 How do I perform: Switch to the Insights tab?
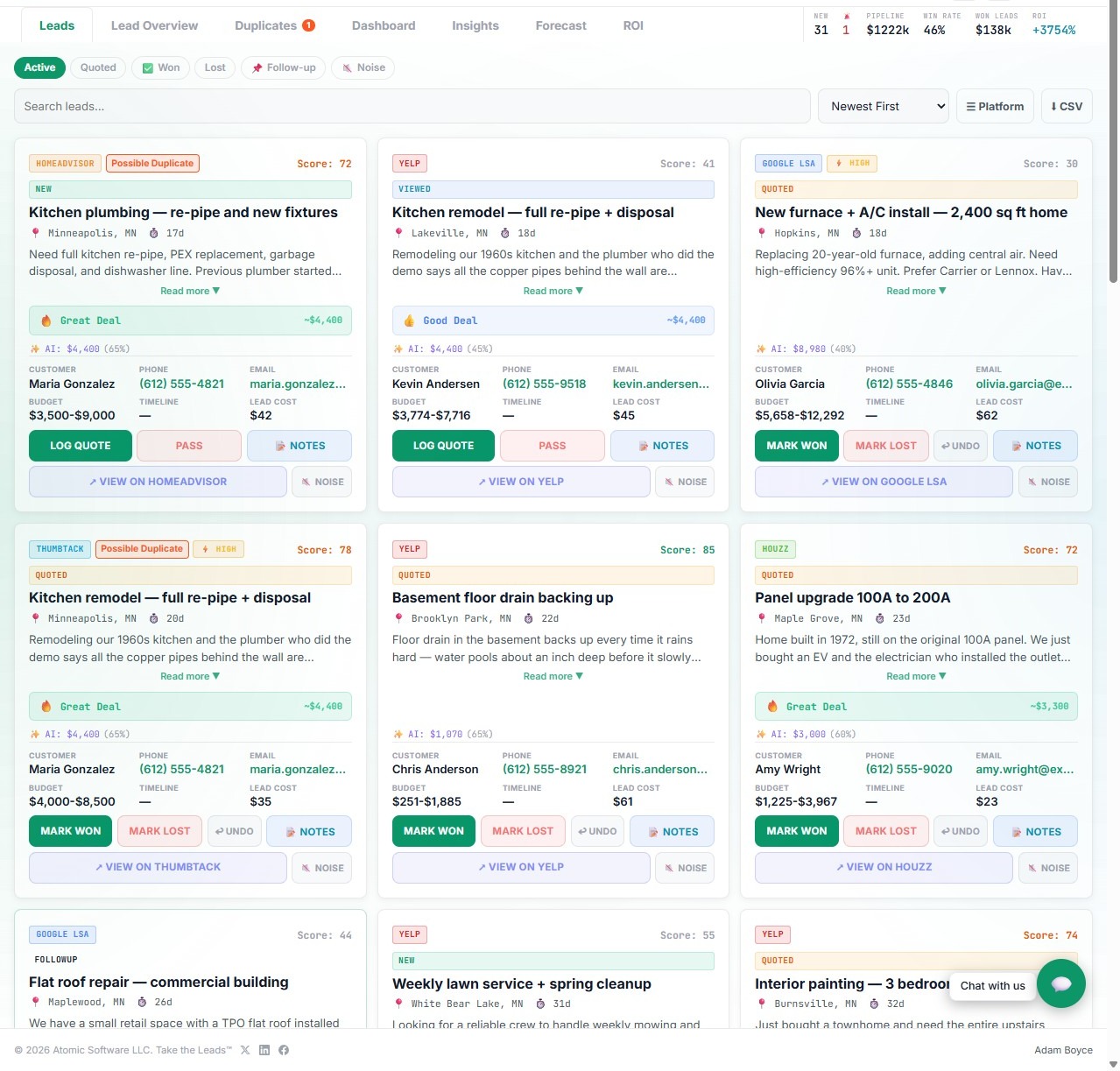click(475, 25)
